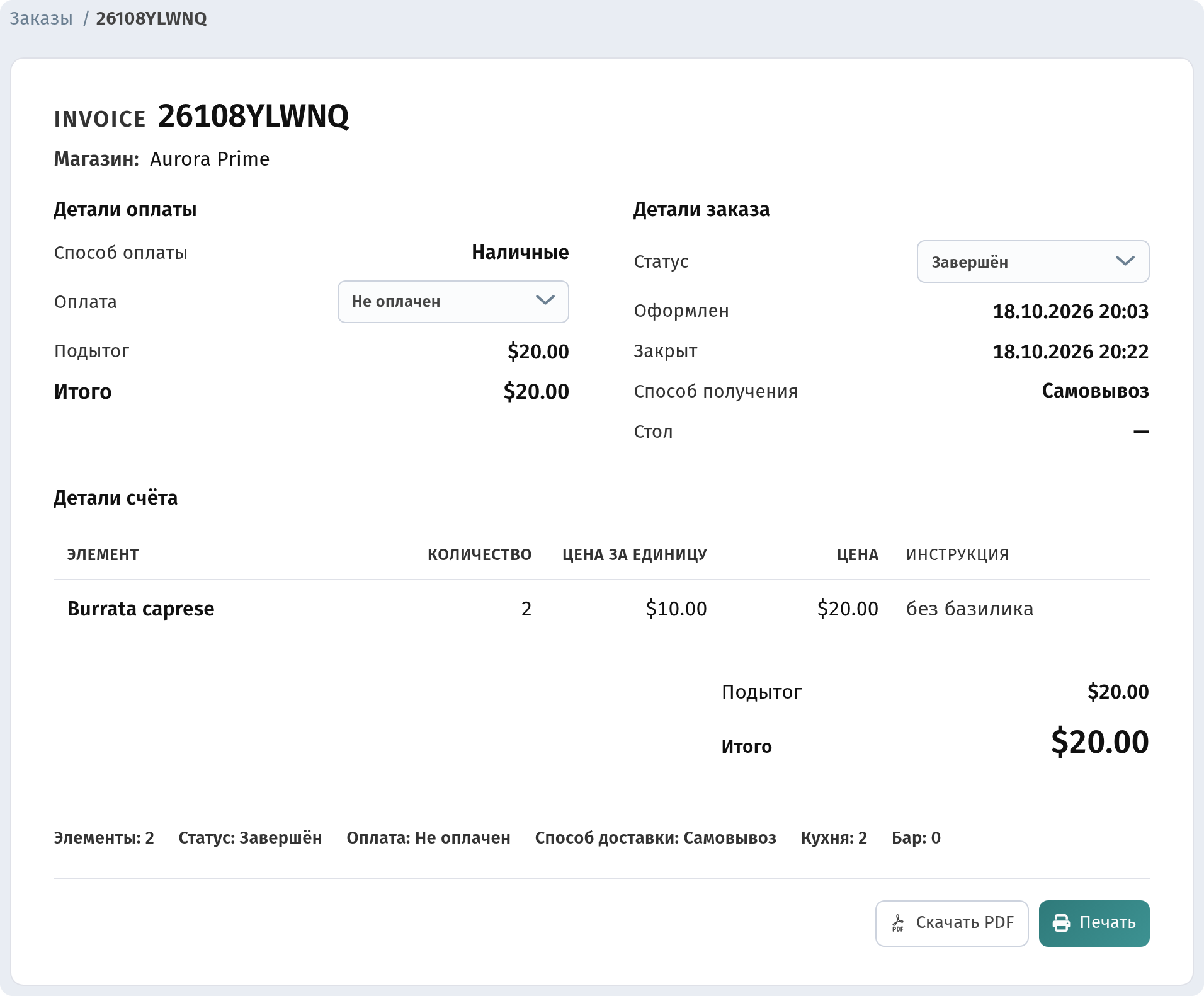Click the Статус: Завершён summary entry
The height and width of the screenshot is (996, 1204).
pyautogui.click(x=250, y=838)
